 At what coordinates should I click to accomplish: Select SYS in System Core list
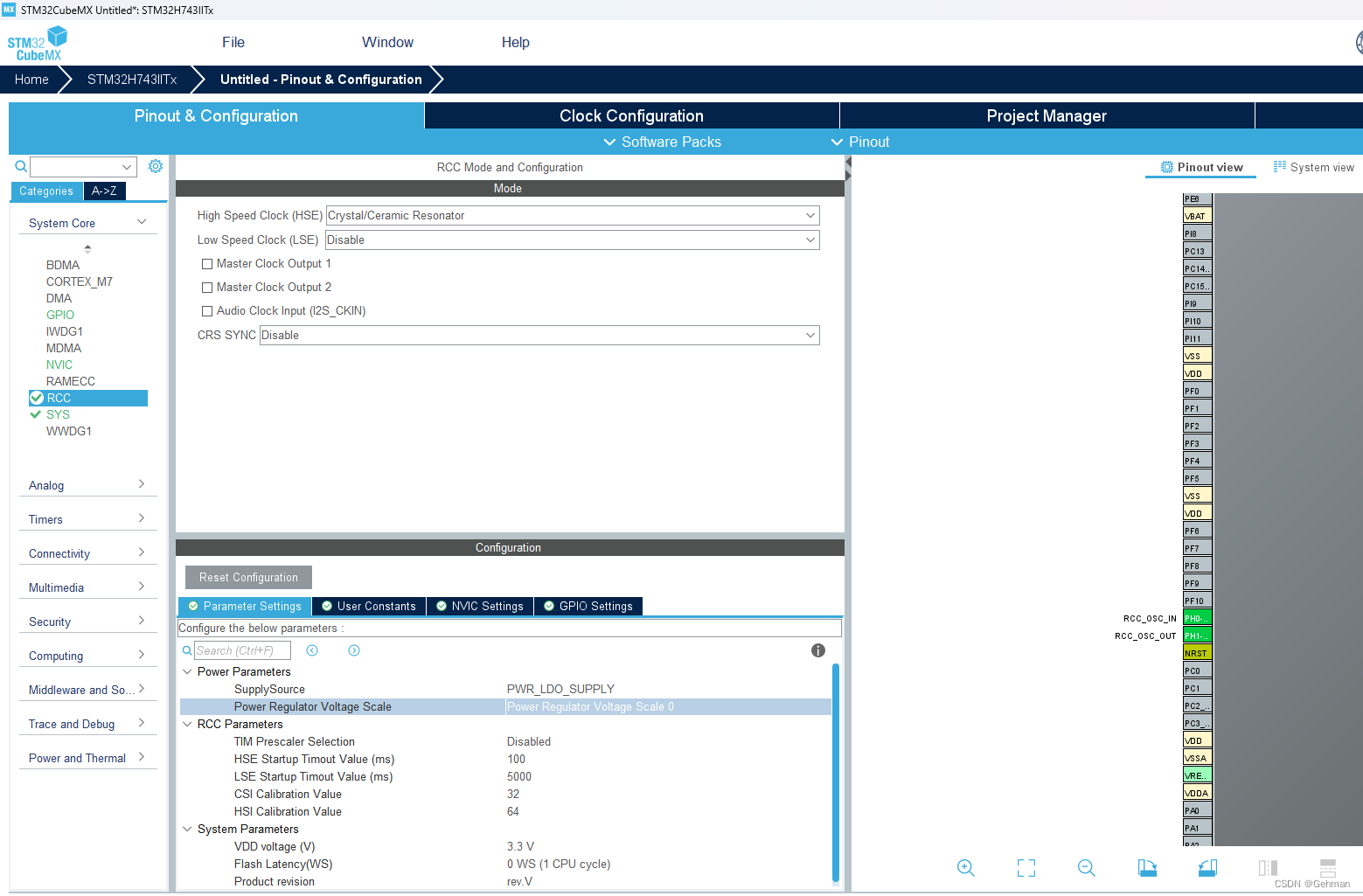[58, 414]
